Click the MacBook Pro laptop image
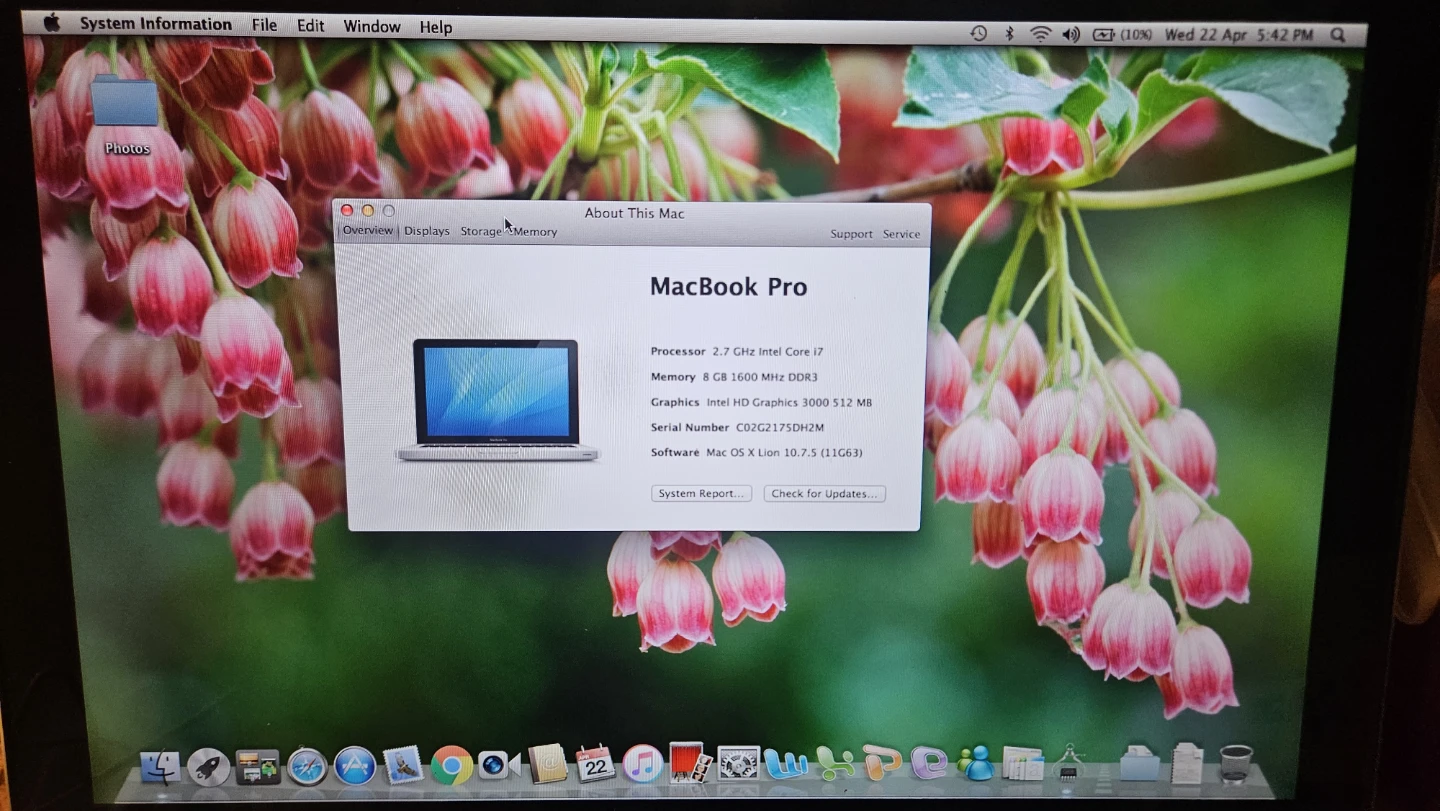 click(x=497, y=400)
